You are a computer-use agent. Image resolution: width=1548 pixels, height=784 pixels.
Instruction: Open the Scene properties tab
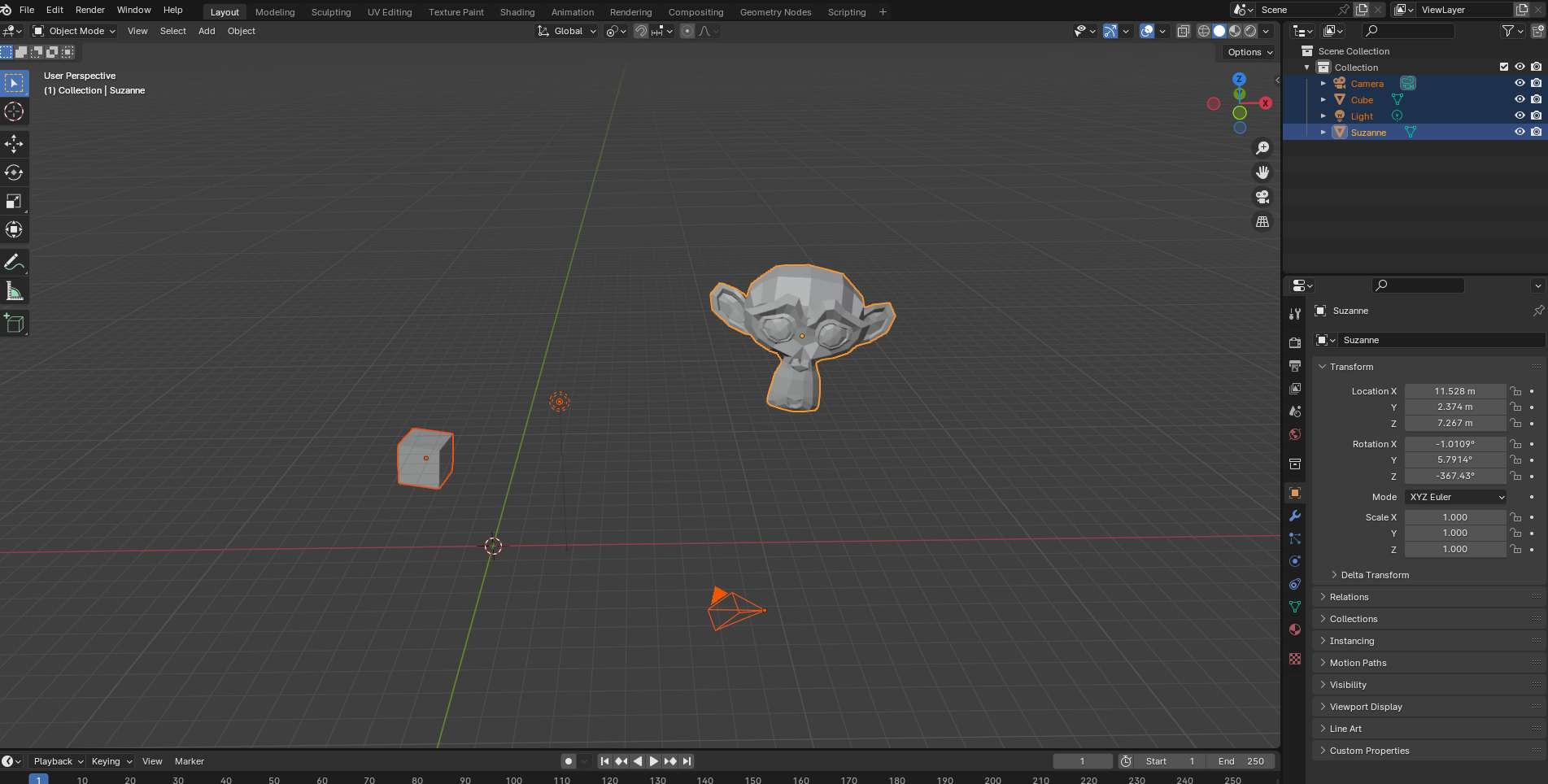[x=1295, y=412]
